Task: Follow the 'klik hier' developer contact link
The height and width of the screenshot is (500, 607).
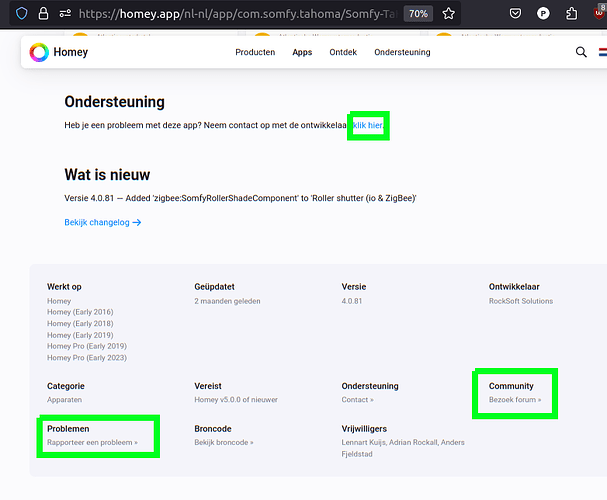Action: pos(368,125)
